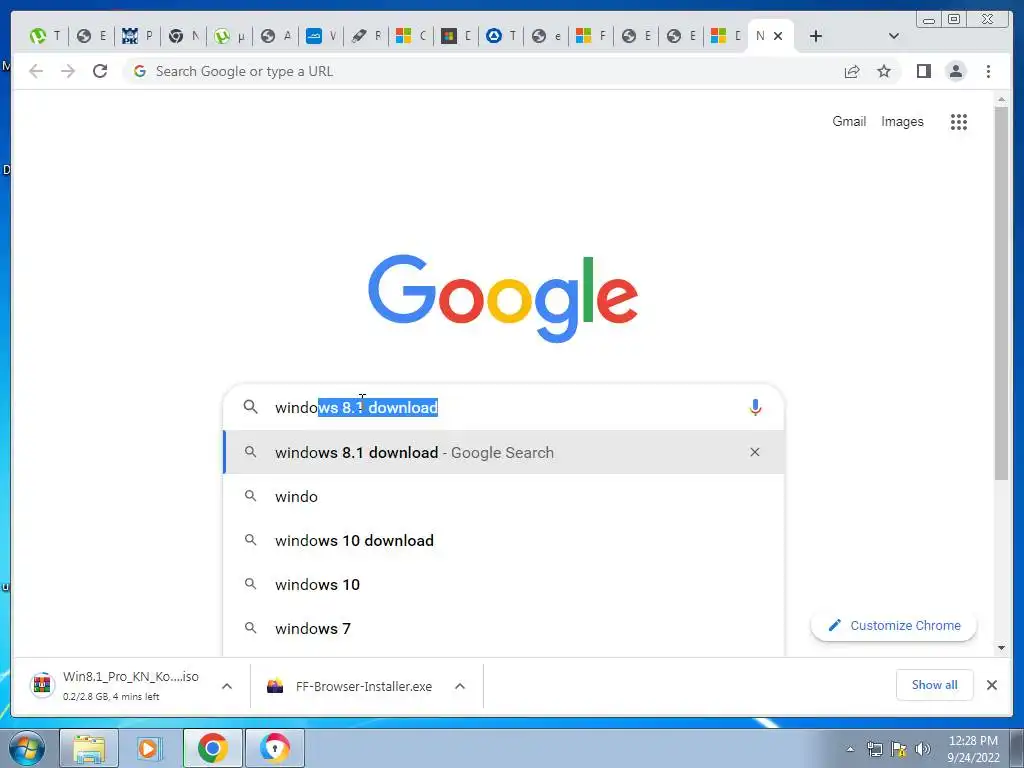Reload the current page

click(x=100, y=71)
